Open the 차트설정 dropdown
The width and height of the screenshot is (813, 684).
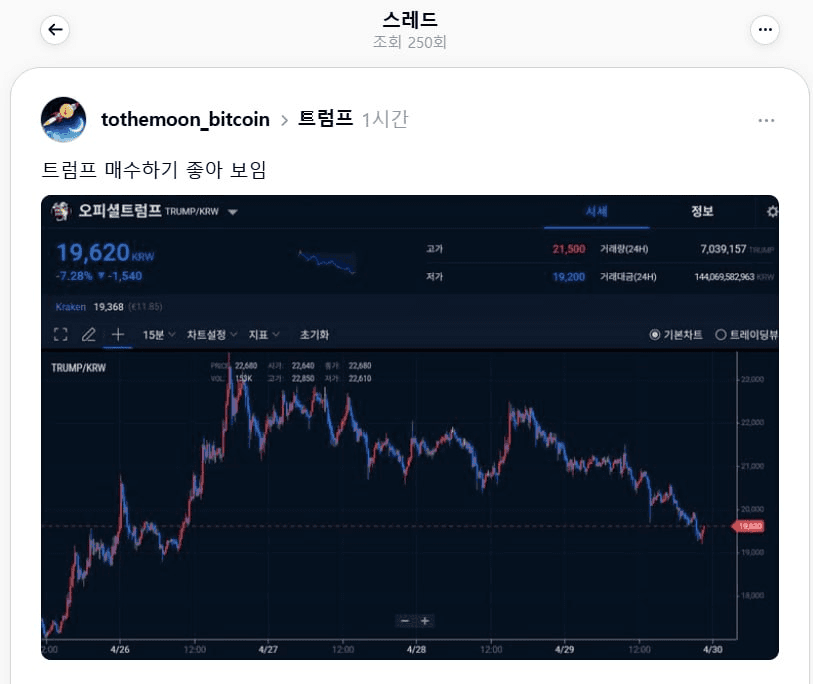pyautogui.click(x=212, y=335)
